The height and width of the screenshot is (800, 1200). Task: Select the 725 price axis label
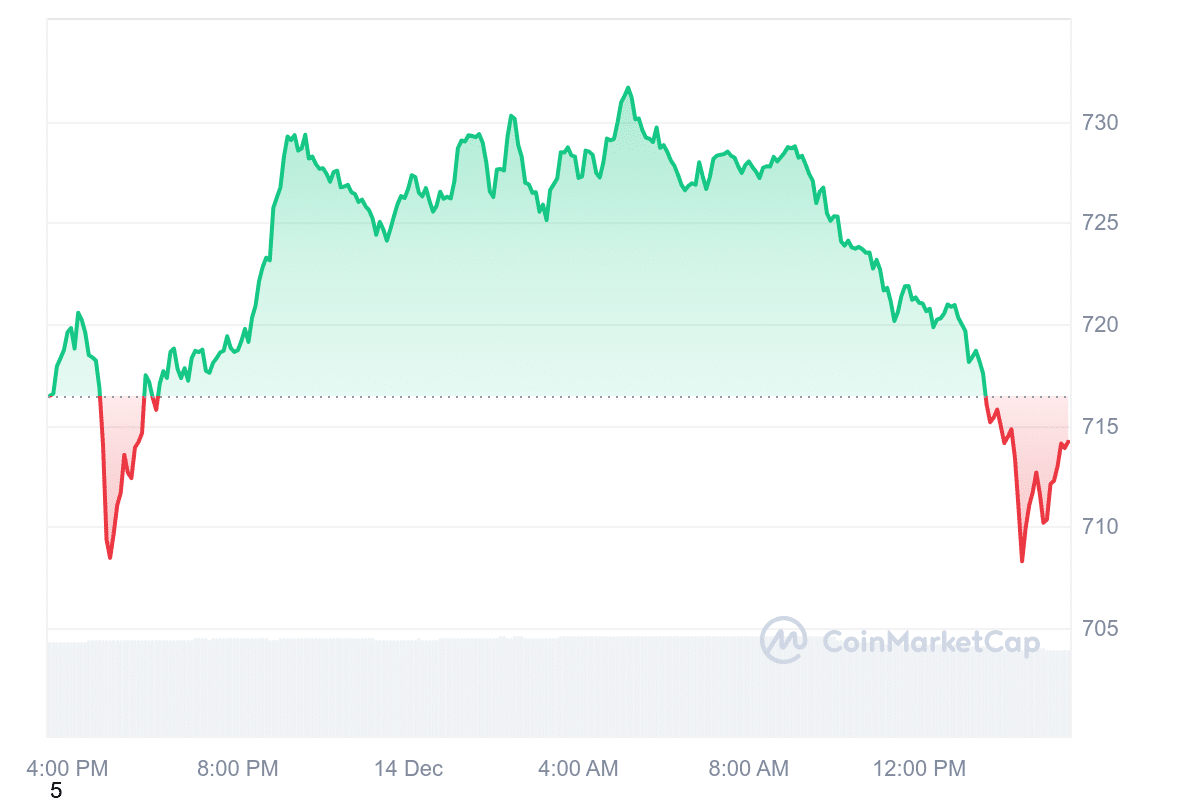click(1100, 224)
